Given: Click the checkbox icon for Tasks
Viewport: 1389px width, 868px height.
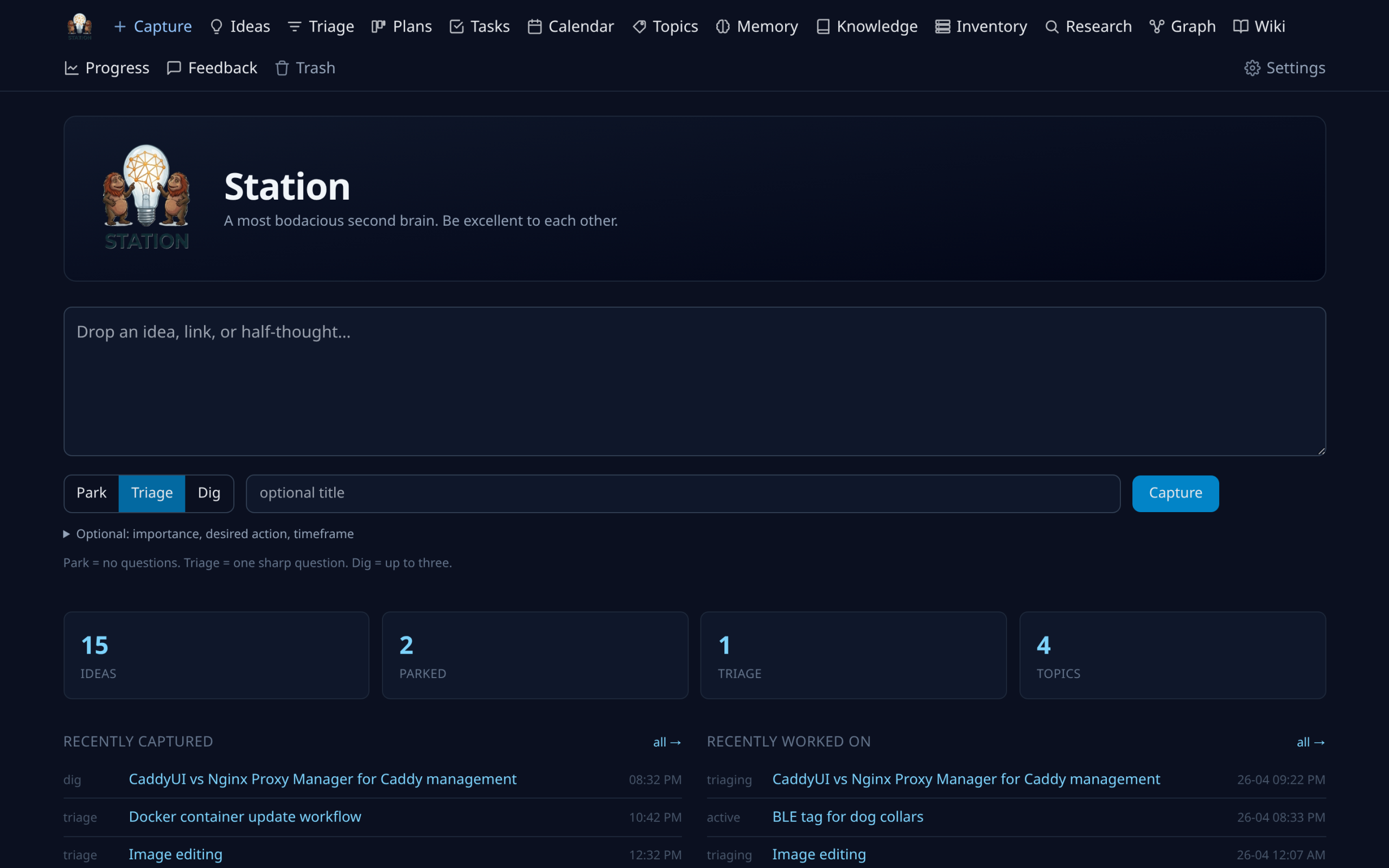Looking at the screenshot, I should point(456,27).
